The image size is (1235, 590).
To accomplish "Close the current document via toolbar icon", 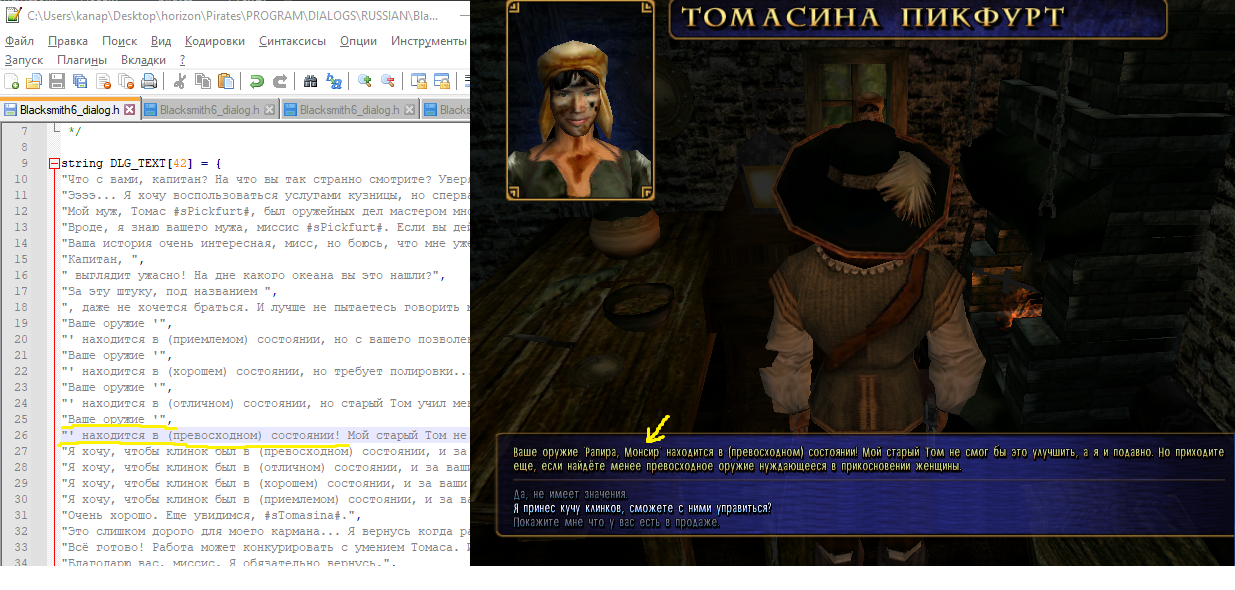I will (x=103, y=82).
